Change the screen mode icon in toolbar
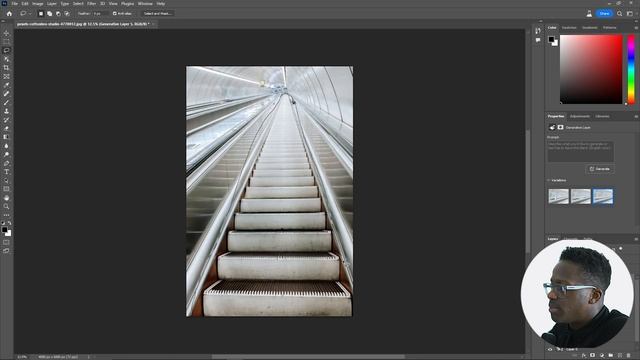This screenshot has height=360, width=640. pos(7,251)
